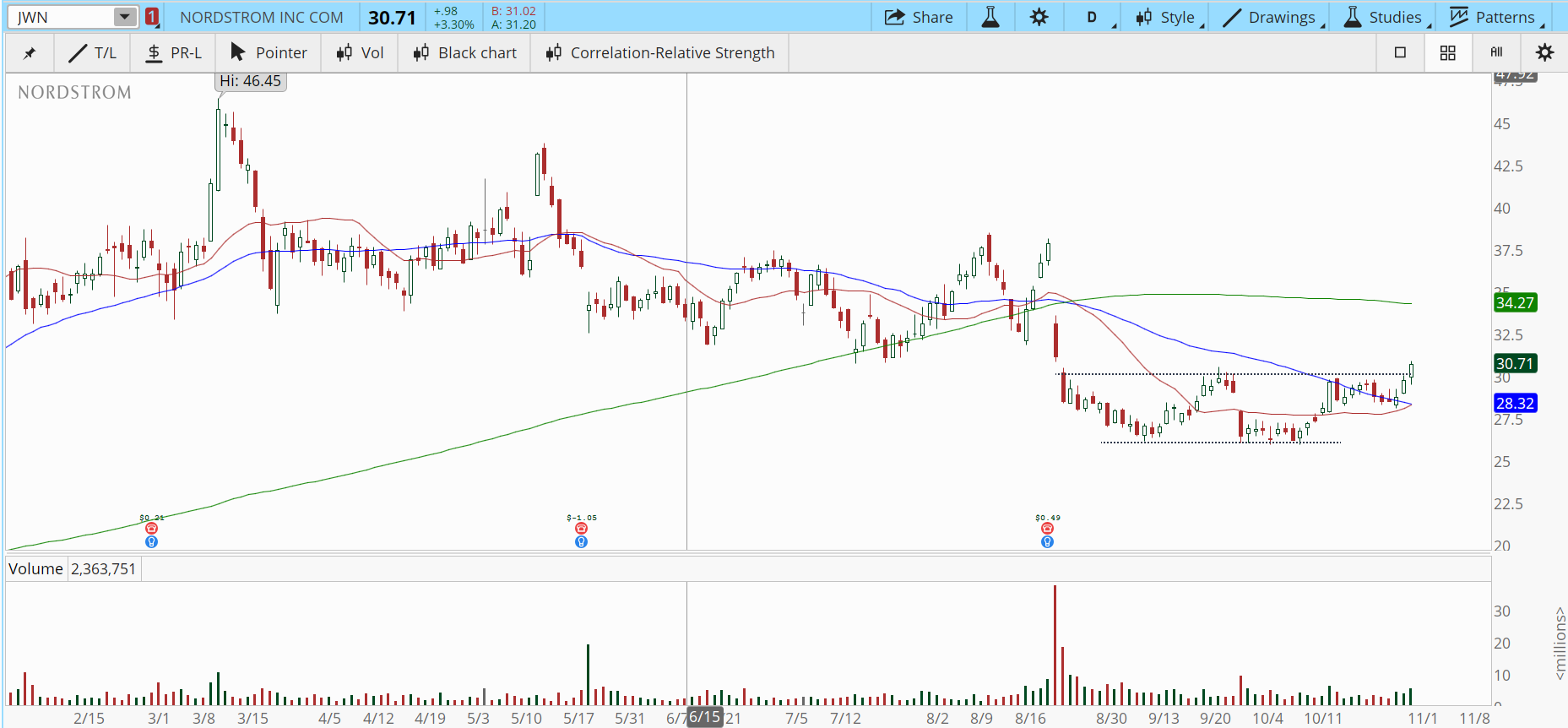Viewport: 1568px width, 728px height.
Task: Click the single-square maximize chart icon
Action: (x=1400, y=53)
